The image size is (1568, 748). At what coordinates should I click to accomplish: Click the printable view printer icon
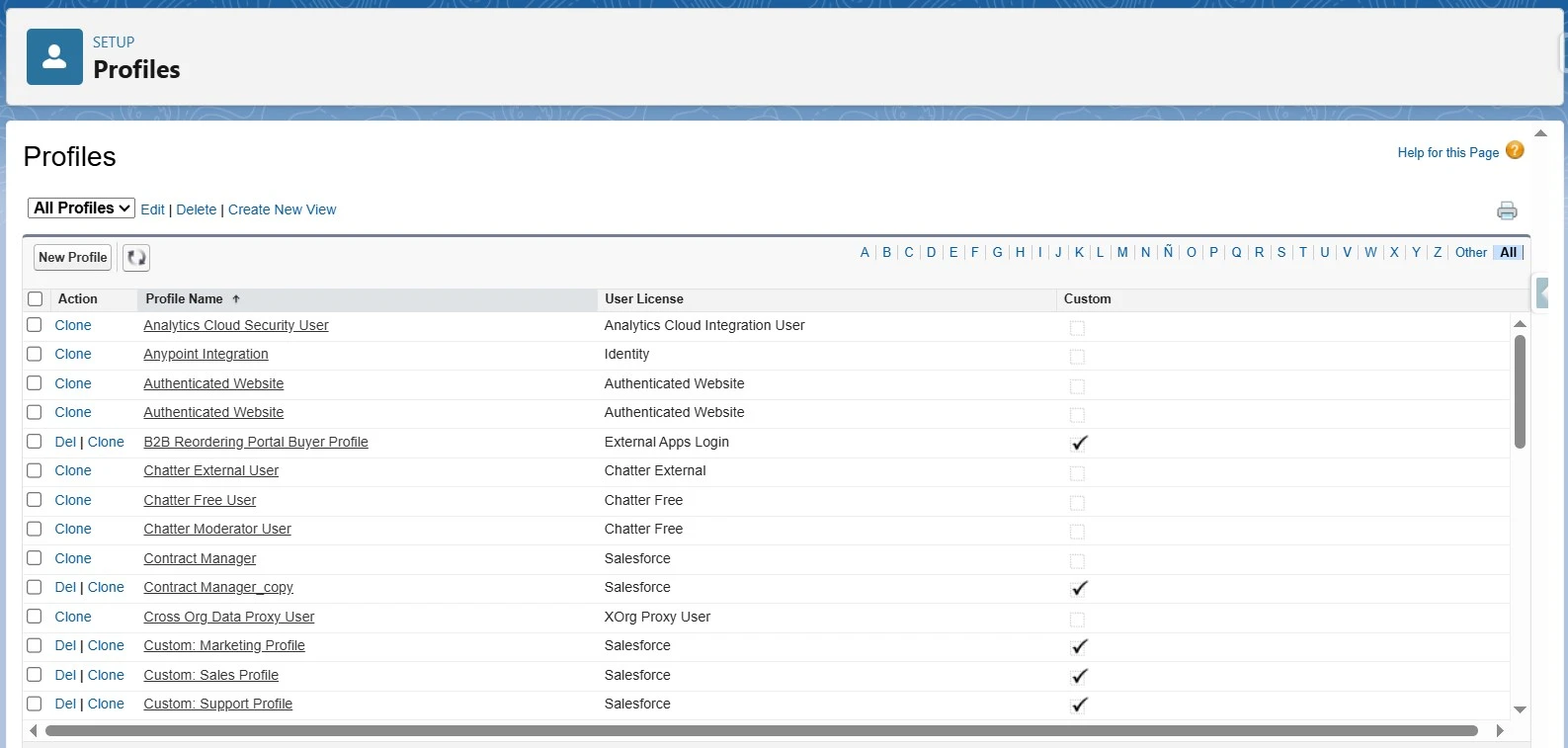click(x=1507, y=210)
